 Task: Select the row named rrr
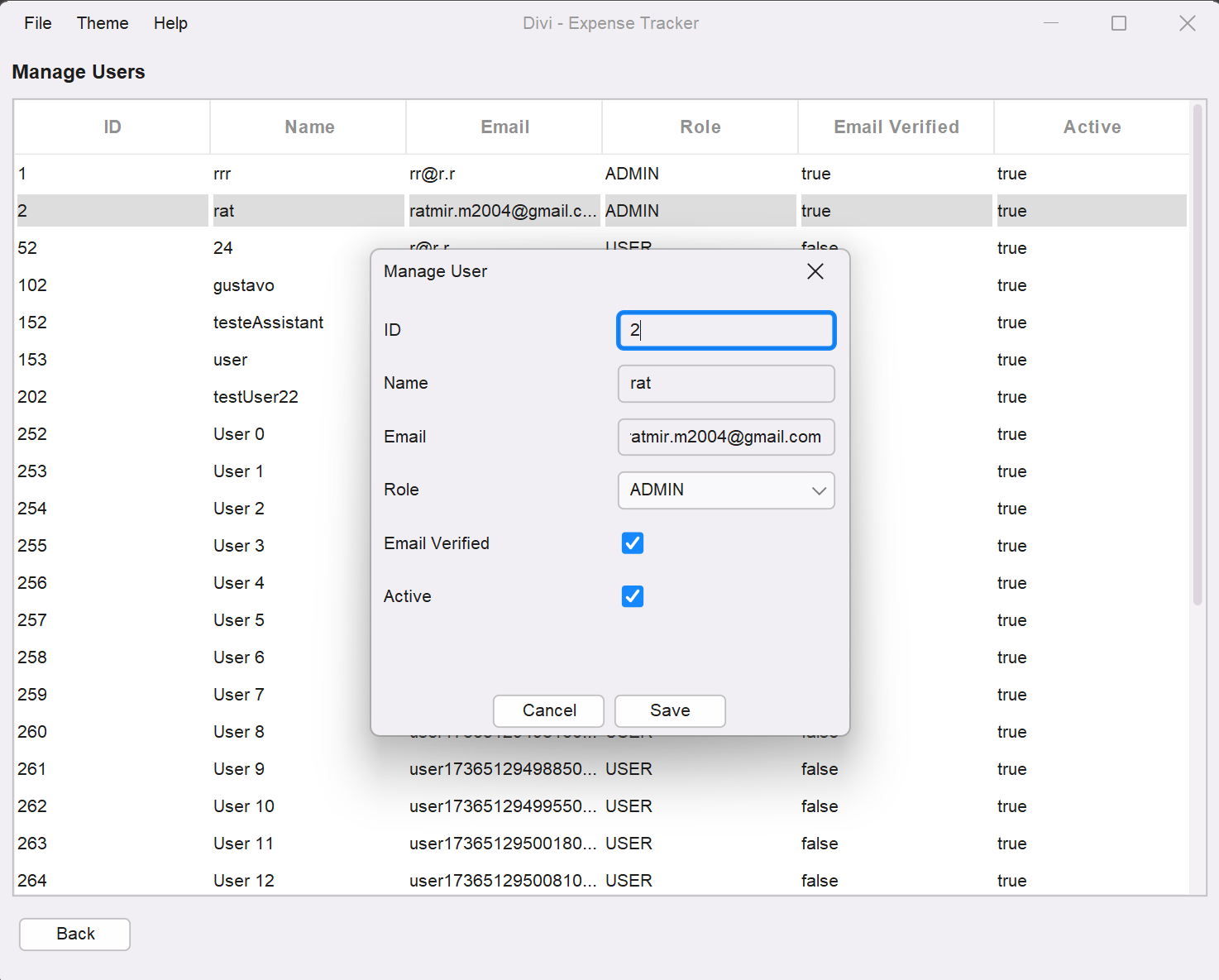point(602,174)
